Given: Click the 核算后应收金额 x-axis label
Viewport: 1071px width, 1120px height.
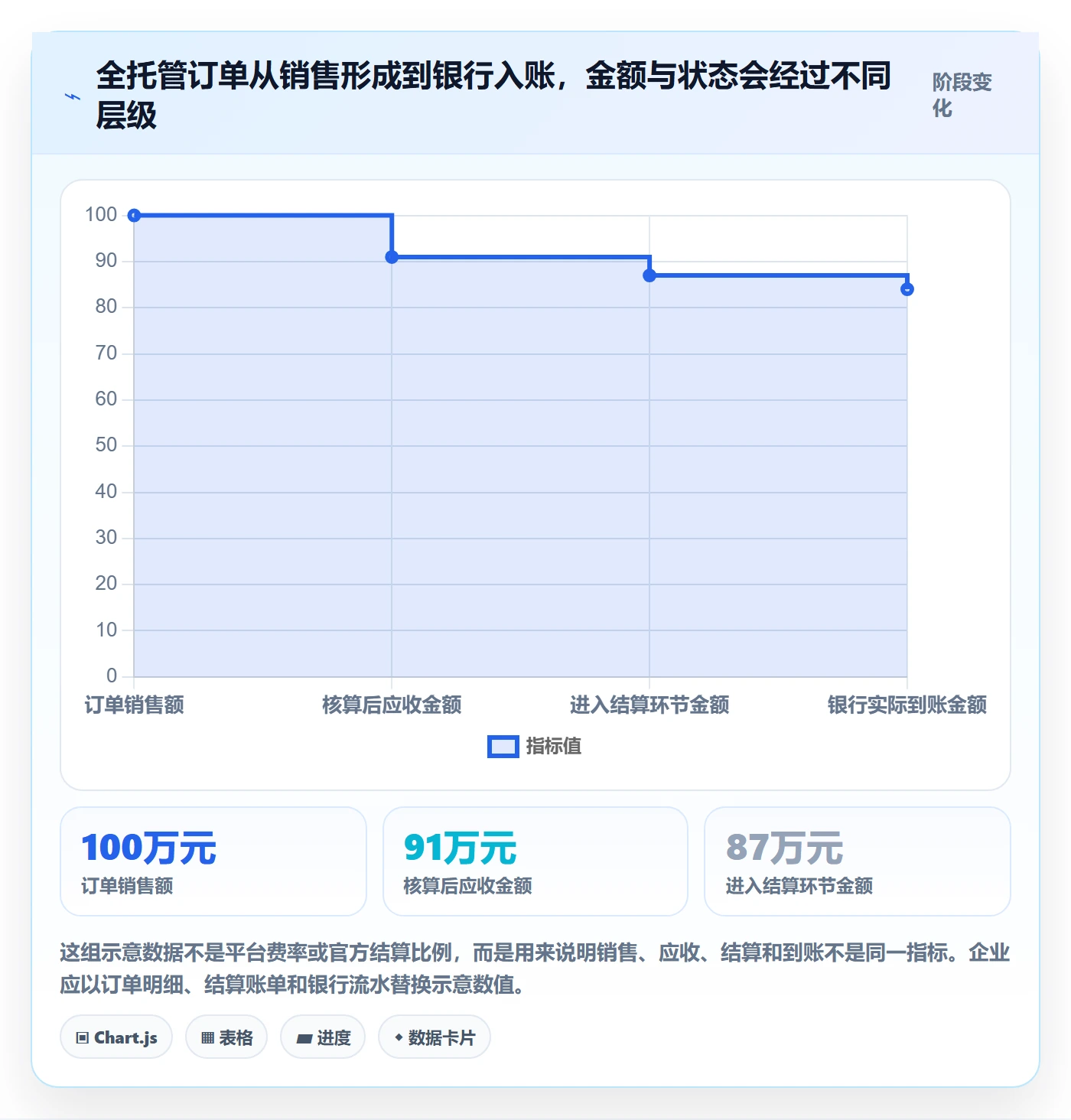Looking at the screenshot, I should [x=392, y=705].
